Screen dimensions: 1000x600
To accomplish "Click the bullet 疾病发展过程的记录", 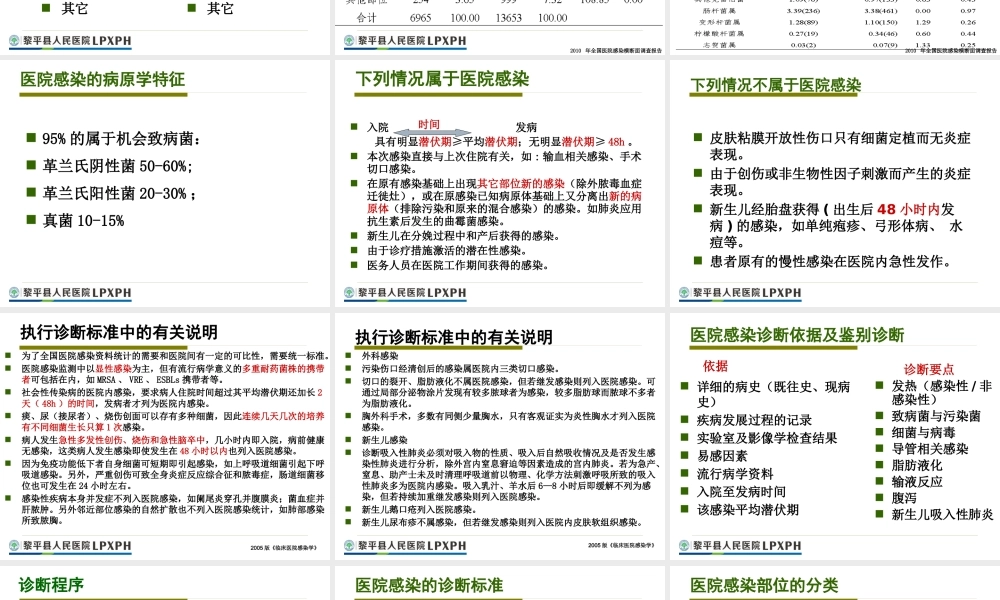I will tap(754, 420).
